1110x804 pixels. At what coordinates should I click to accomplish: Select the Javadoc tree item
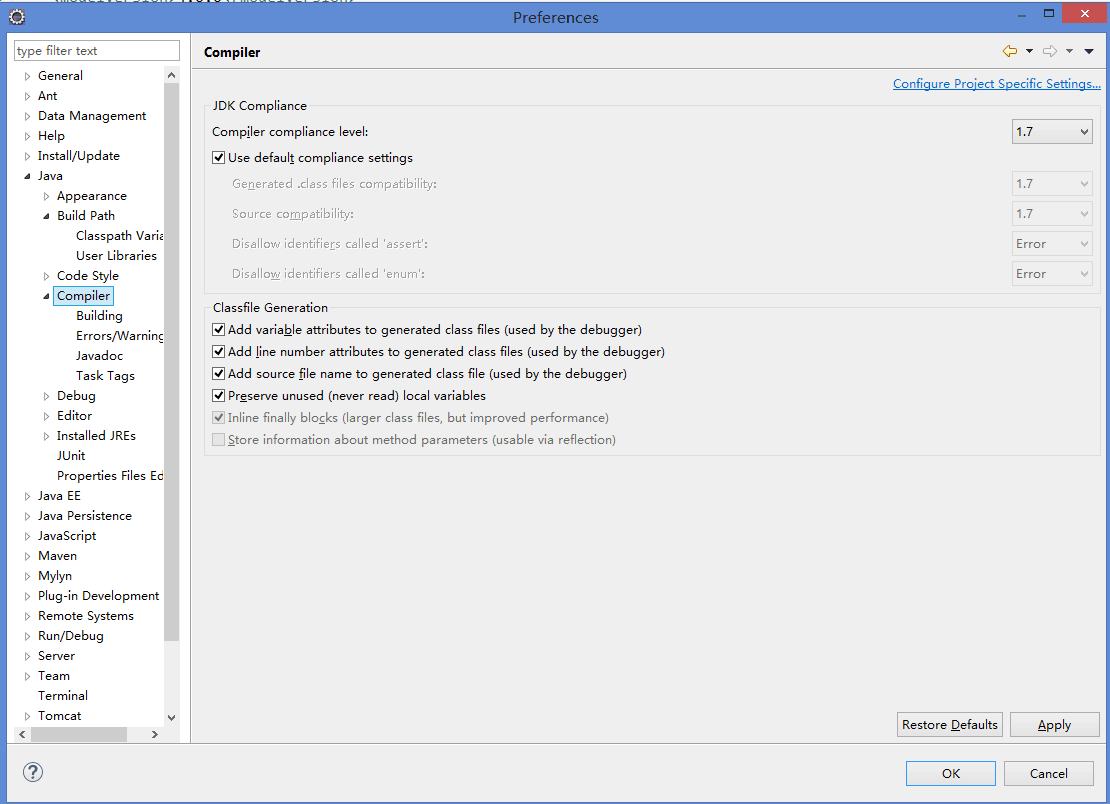point(99,356)
